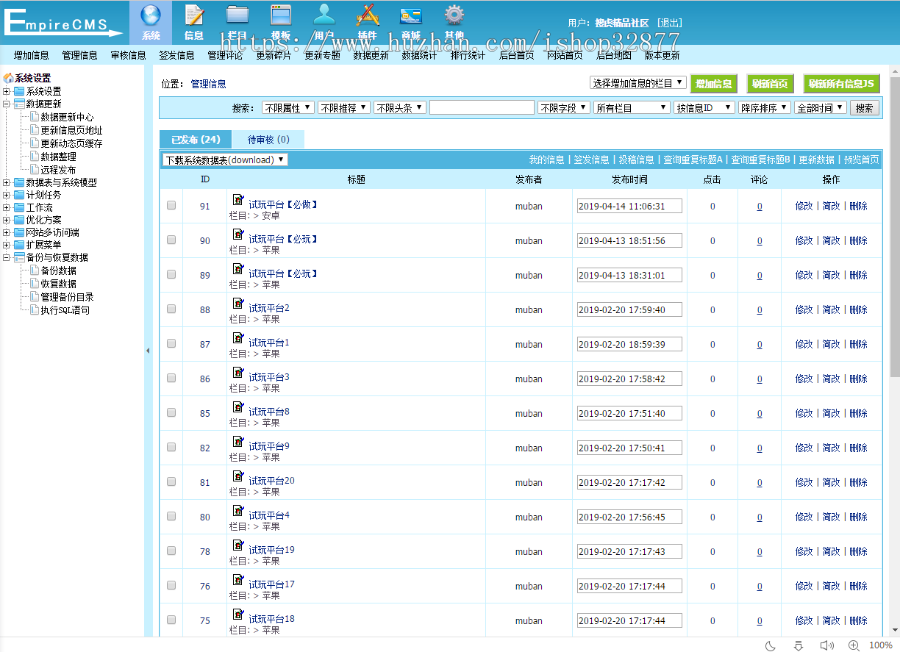Check the checkbox for ID 91 row
The image size is (900, 652).
171,206
